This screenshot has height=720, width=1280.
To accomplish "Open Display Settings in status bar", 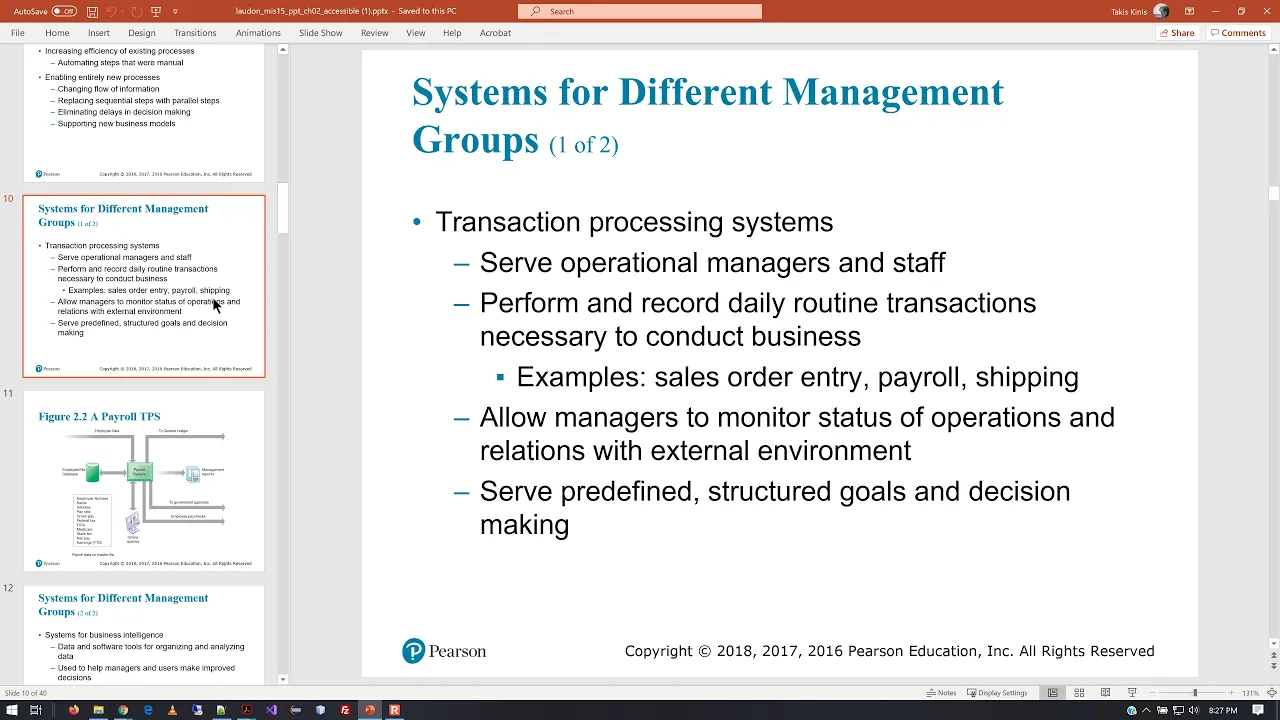I will coord(997,693).
